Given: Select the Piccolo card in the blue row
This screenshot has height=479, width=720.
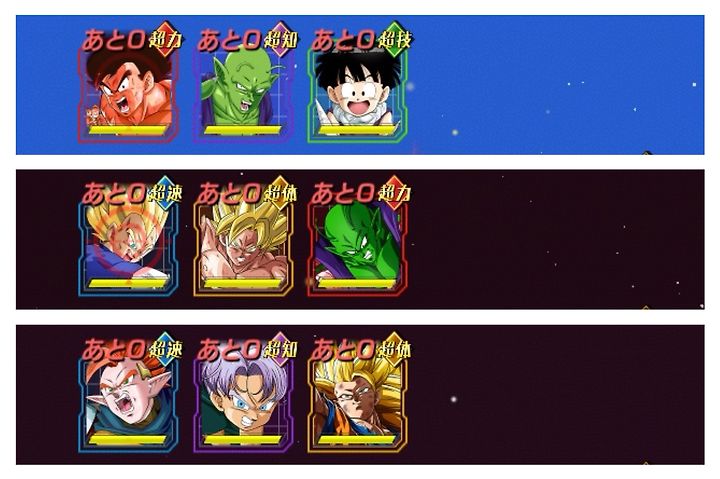Looking at the screenshot, I should click(x=242, y=94).
